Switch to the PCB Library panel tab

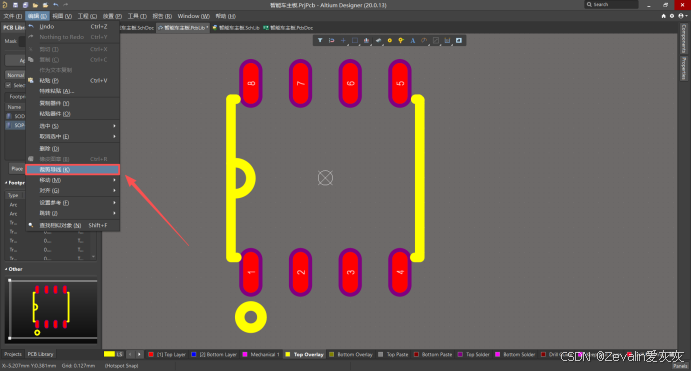pyautogui.click(x=40, y=354)
